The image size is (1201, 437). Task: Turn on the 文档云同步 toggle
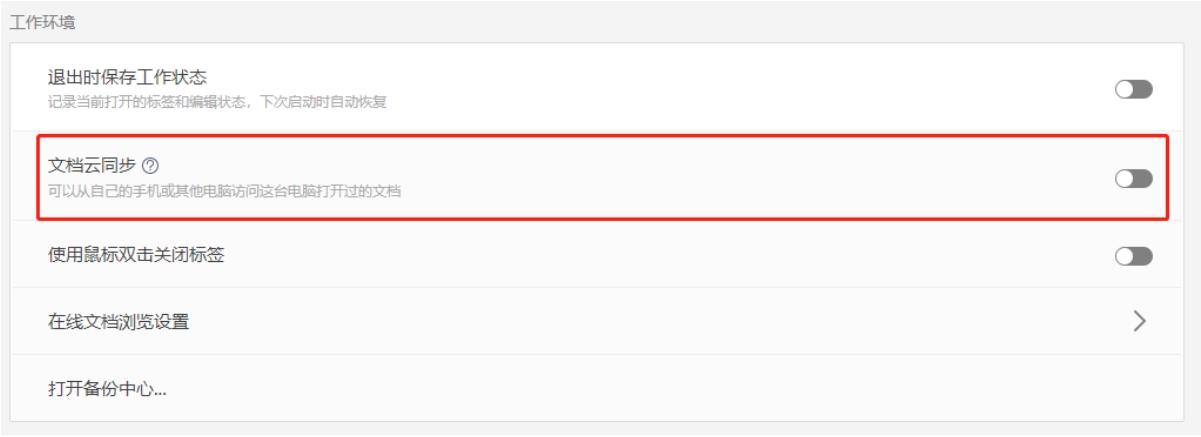coord(1133,178)
